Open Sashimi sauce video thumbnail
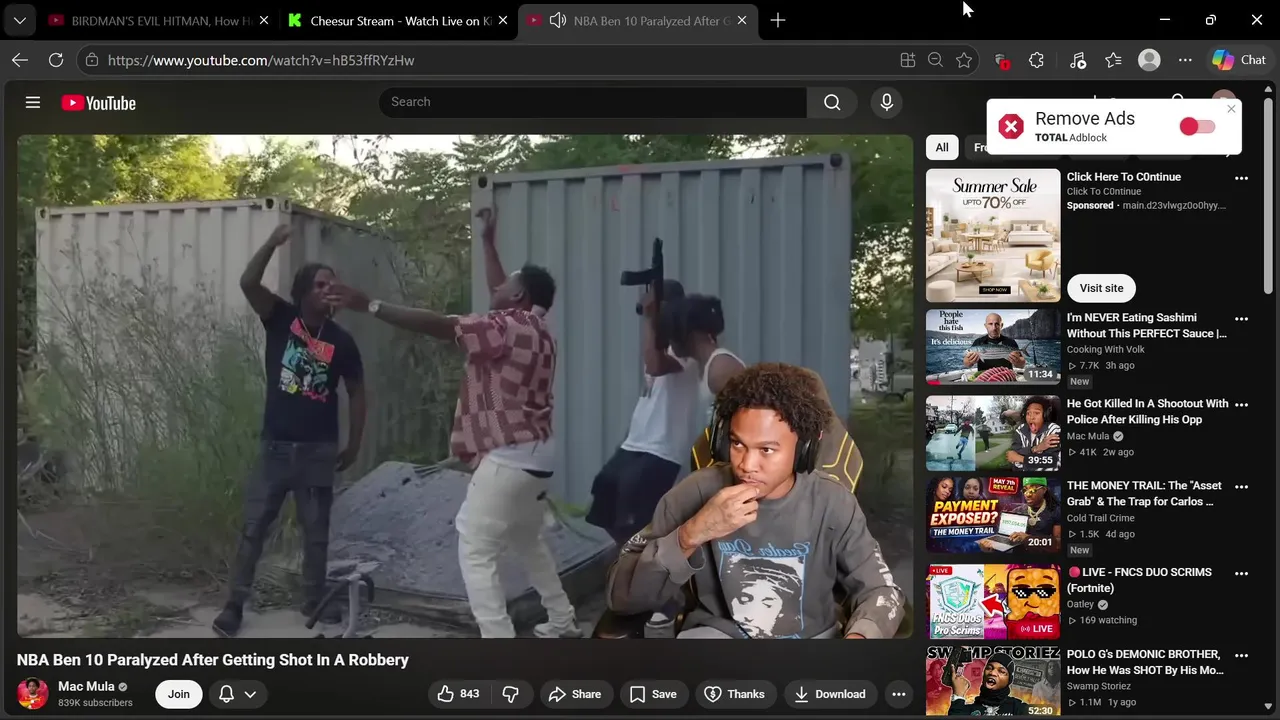1280x720 pixels. [993, 347]
